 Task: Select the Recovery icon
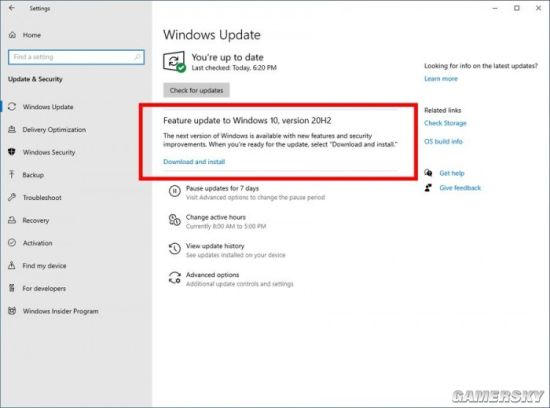(12, 220)
